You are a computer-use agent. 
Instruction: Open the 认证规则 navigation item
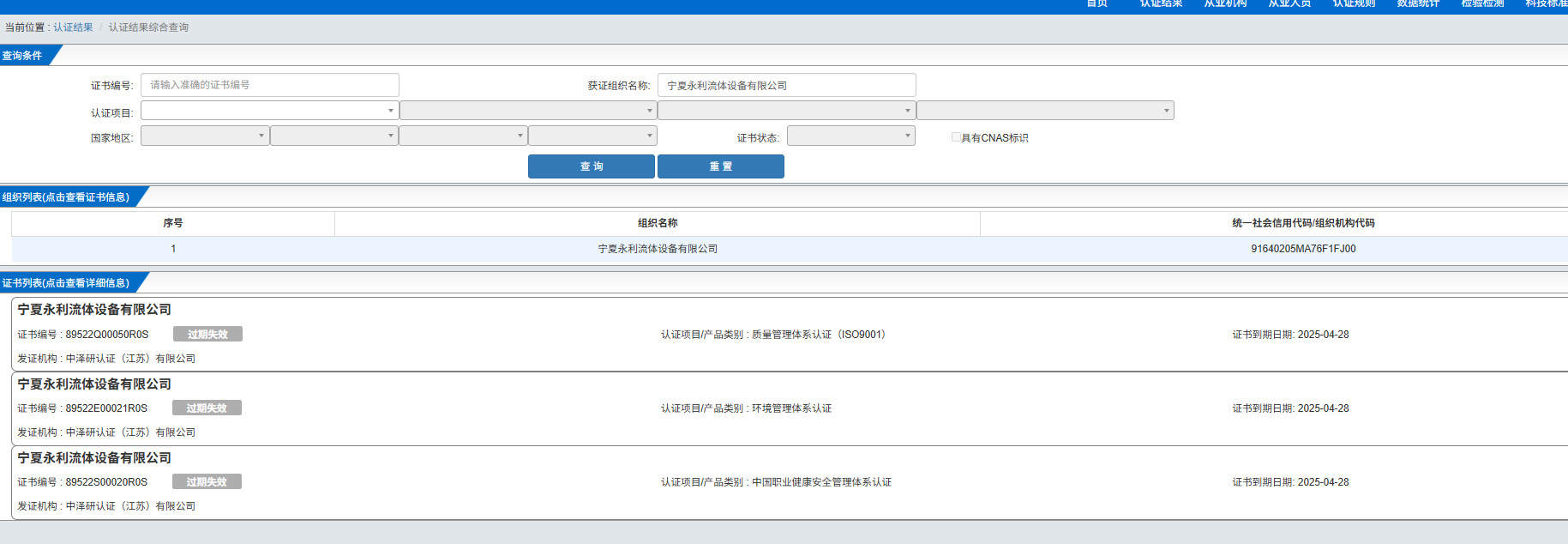click(1354, 4)
